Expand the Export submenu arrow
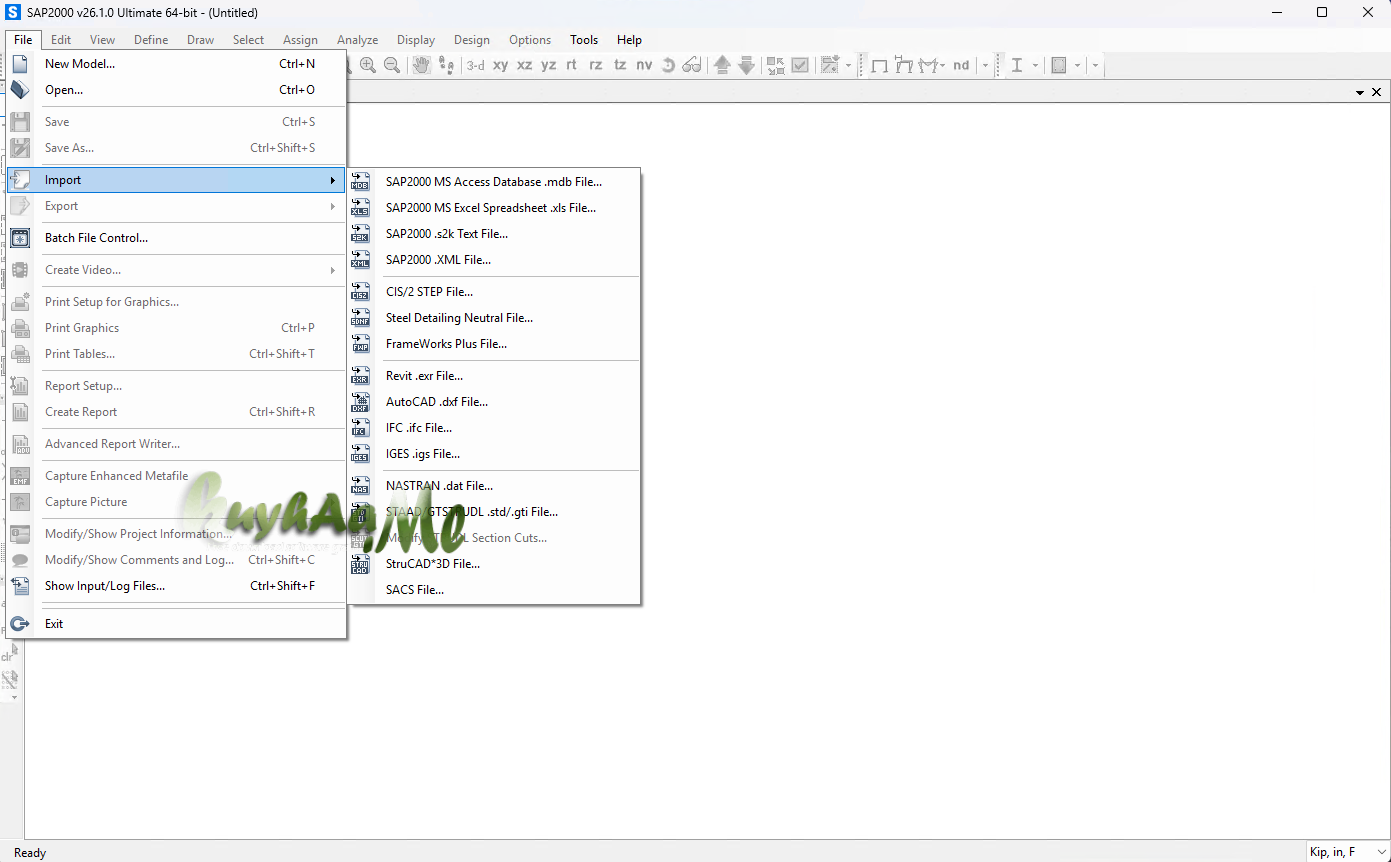The height and width of the screenshot is (862, 1391). click(333, 206)
